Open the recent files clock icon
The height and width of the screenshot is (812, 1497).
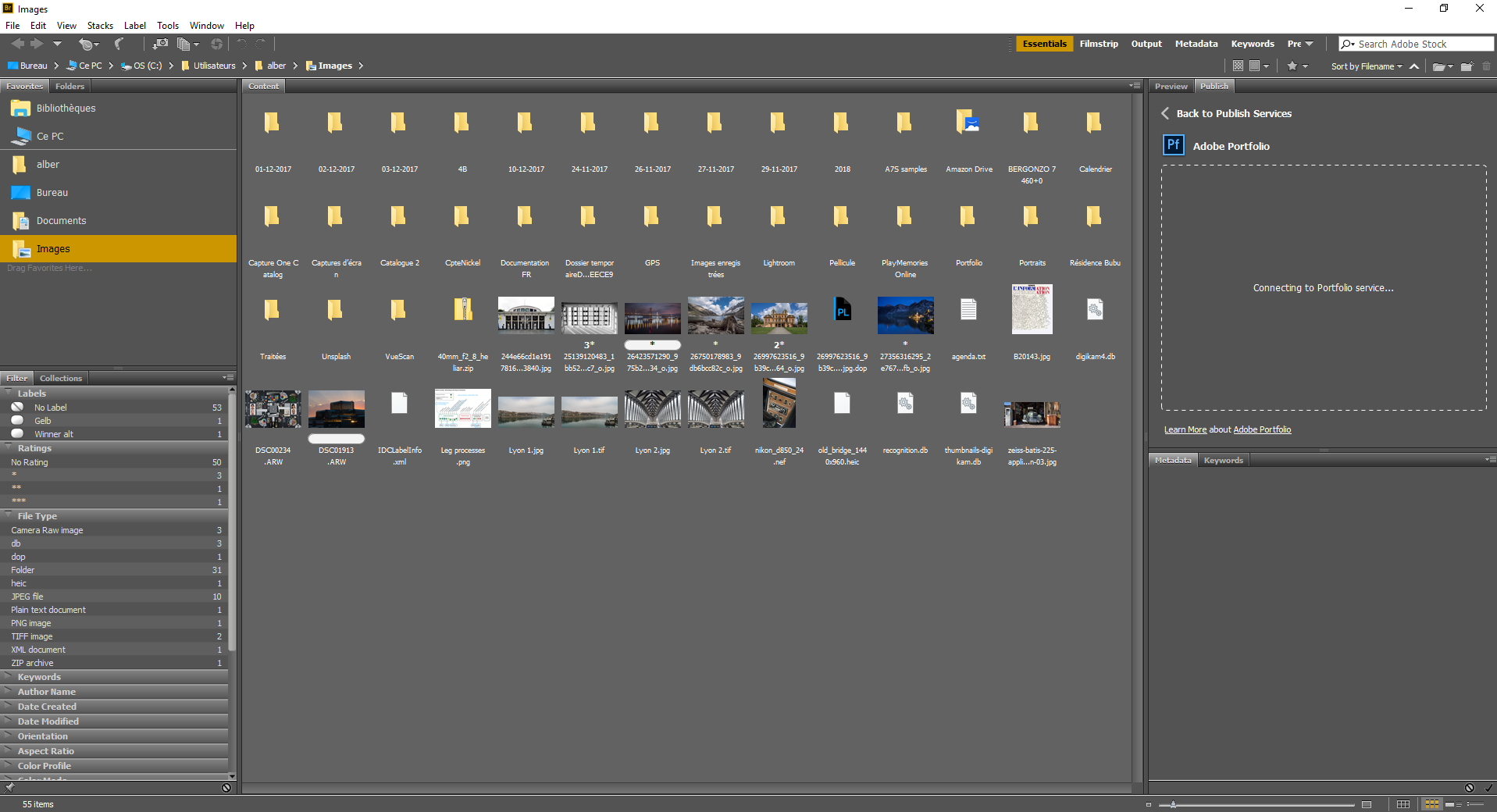(x=86, y=45)
